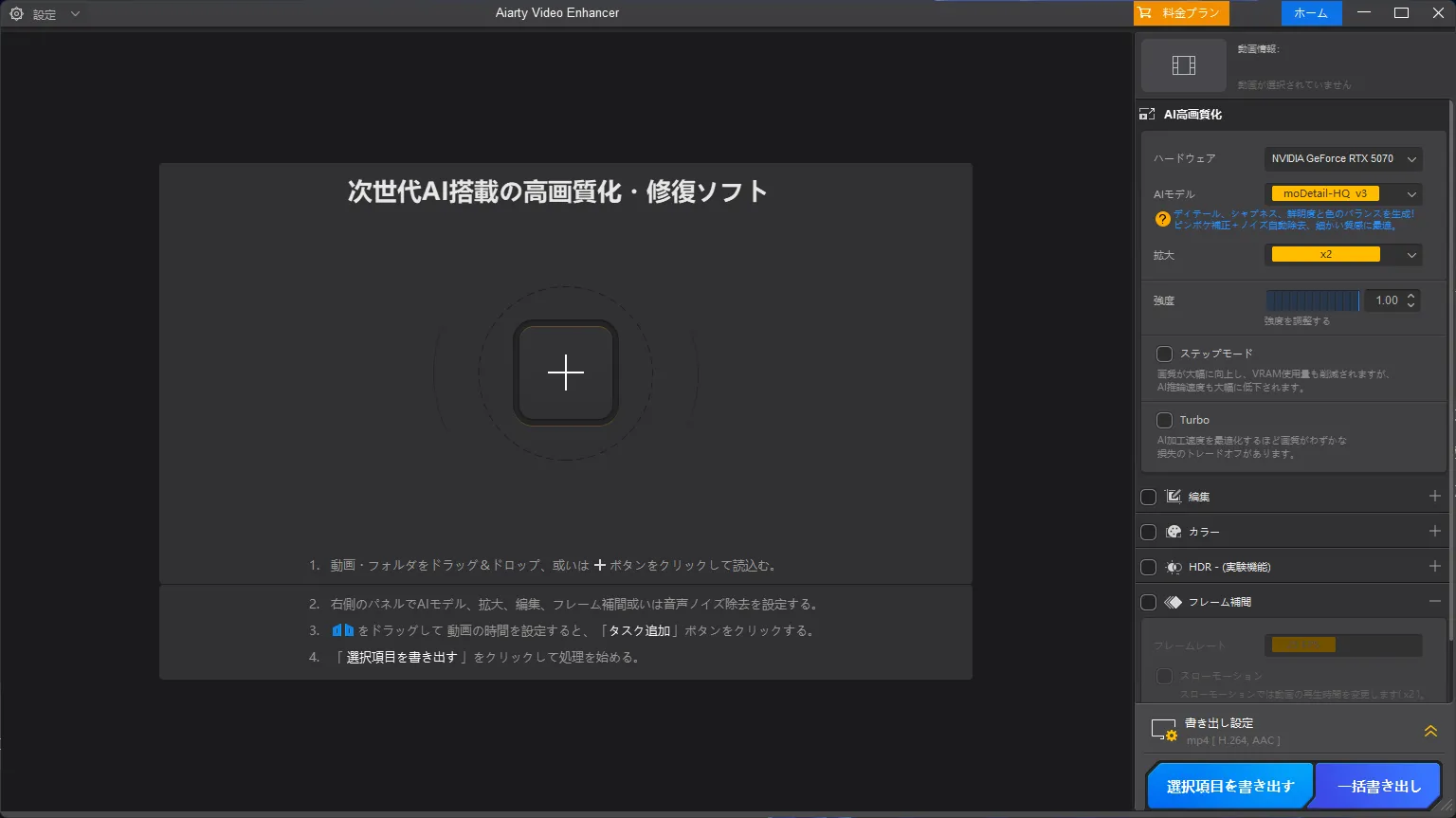Select the 編集 pencil edit icon
This screenshot has width=1456, height=818.
[x=1174, y=496]
